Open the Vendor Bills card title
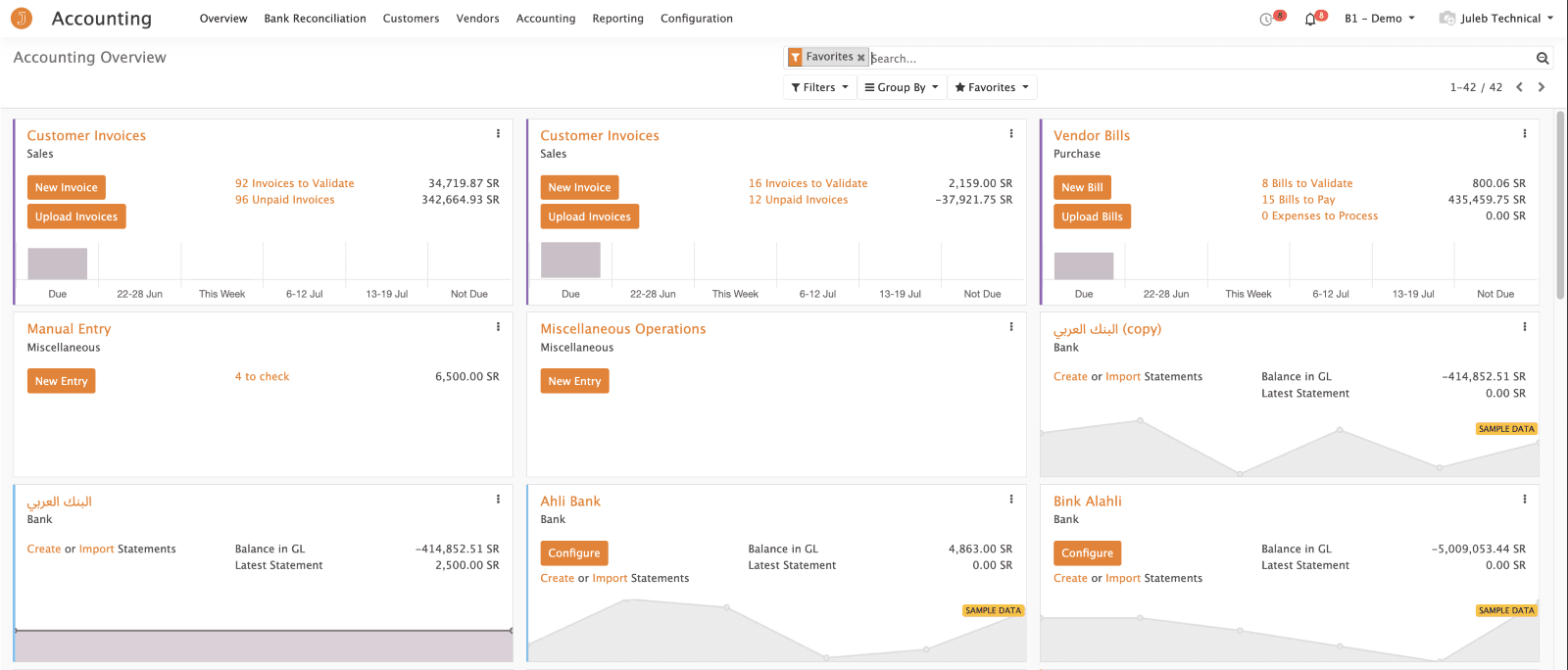The image size is (1568, 670). click(x=1092, y=135)
